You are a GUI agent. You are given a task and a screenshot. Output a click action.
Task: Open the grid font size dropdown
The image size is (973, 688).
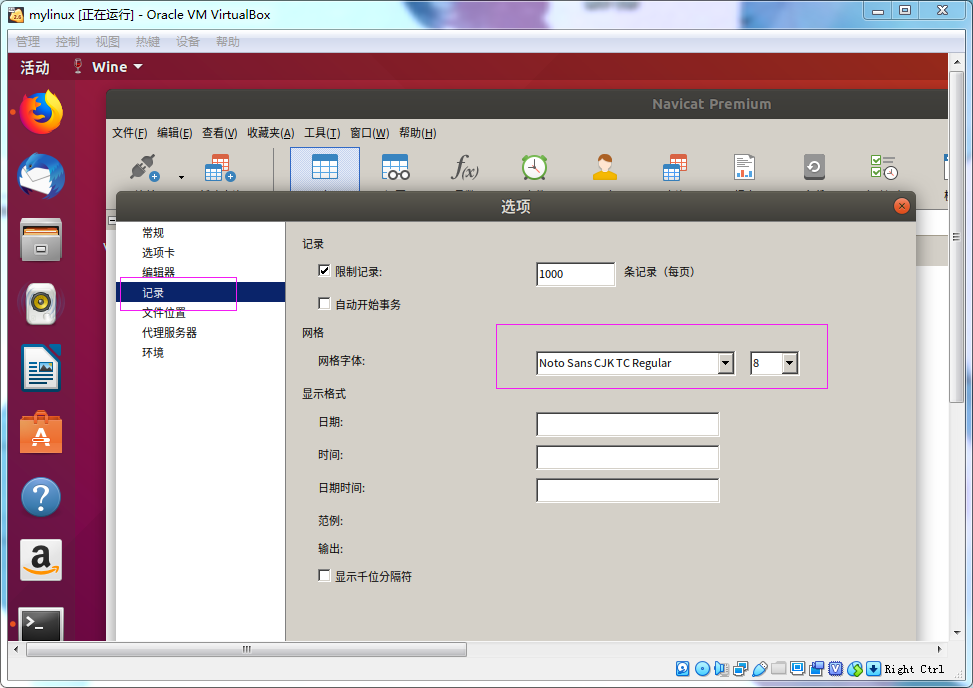789,363
